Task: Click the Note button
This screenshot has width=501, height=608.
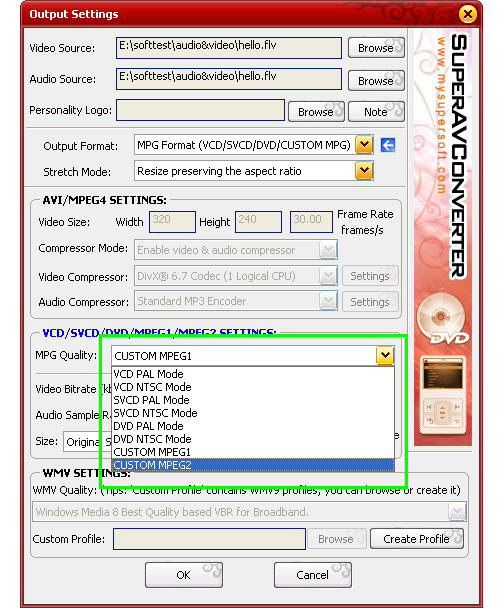Action: [376, 112]
